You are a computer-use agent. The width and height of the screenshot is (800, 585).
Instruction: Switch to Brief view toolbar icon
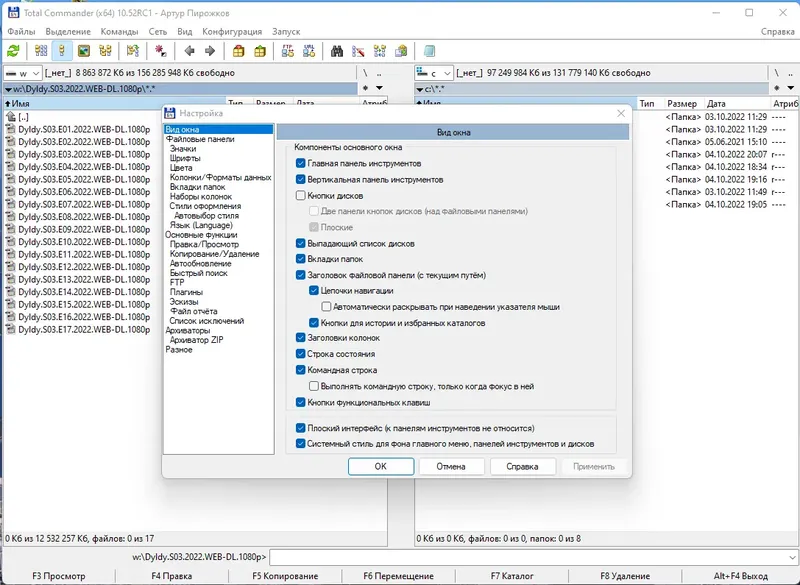click(x=41, y=51)
